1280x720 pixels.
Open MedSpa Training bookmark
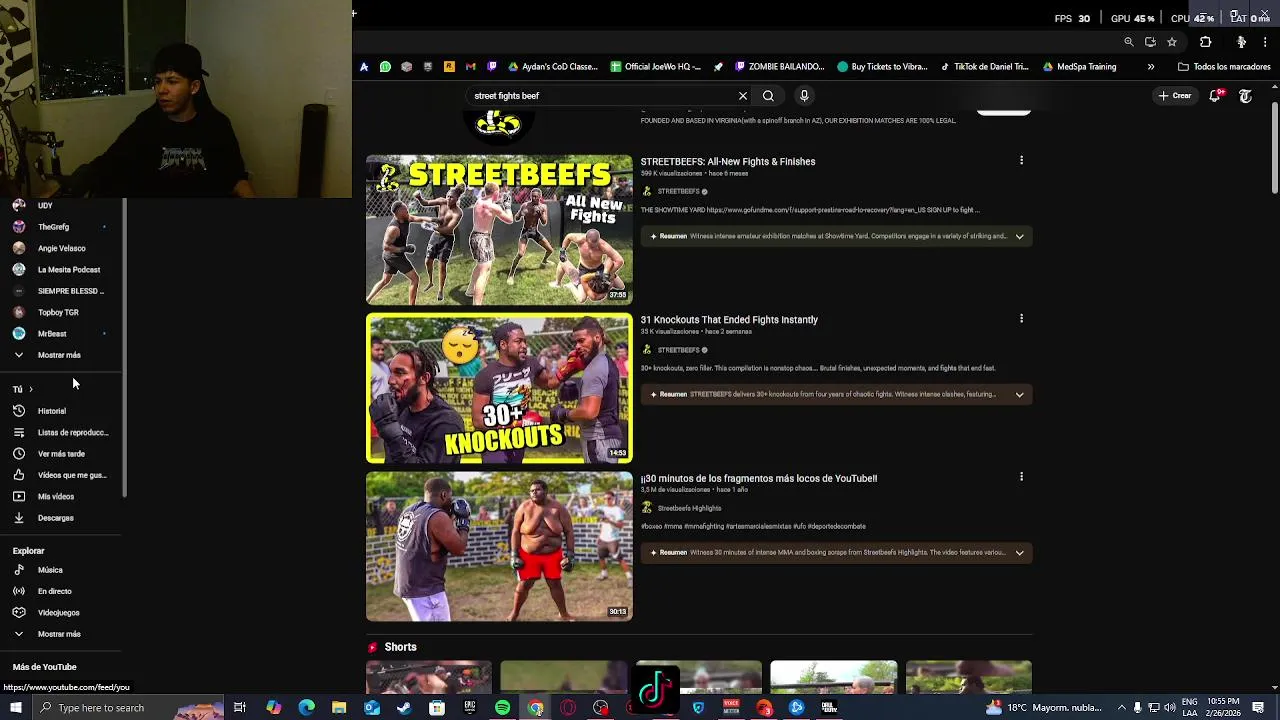1079,67
